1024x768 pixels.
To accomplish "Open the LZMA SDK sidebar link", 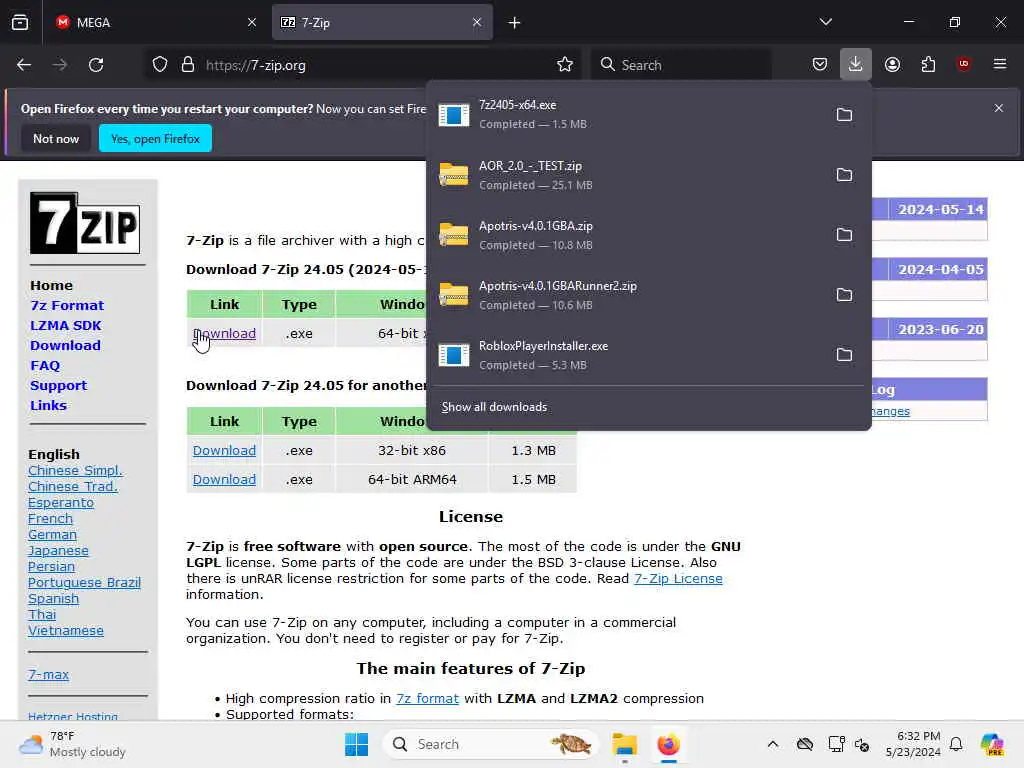I will point(66,325).
